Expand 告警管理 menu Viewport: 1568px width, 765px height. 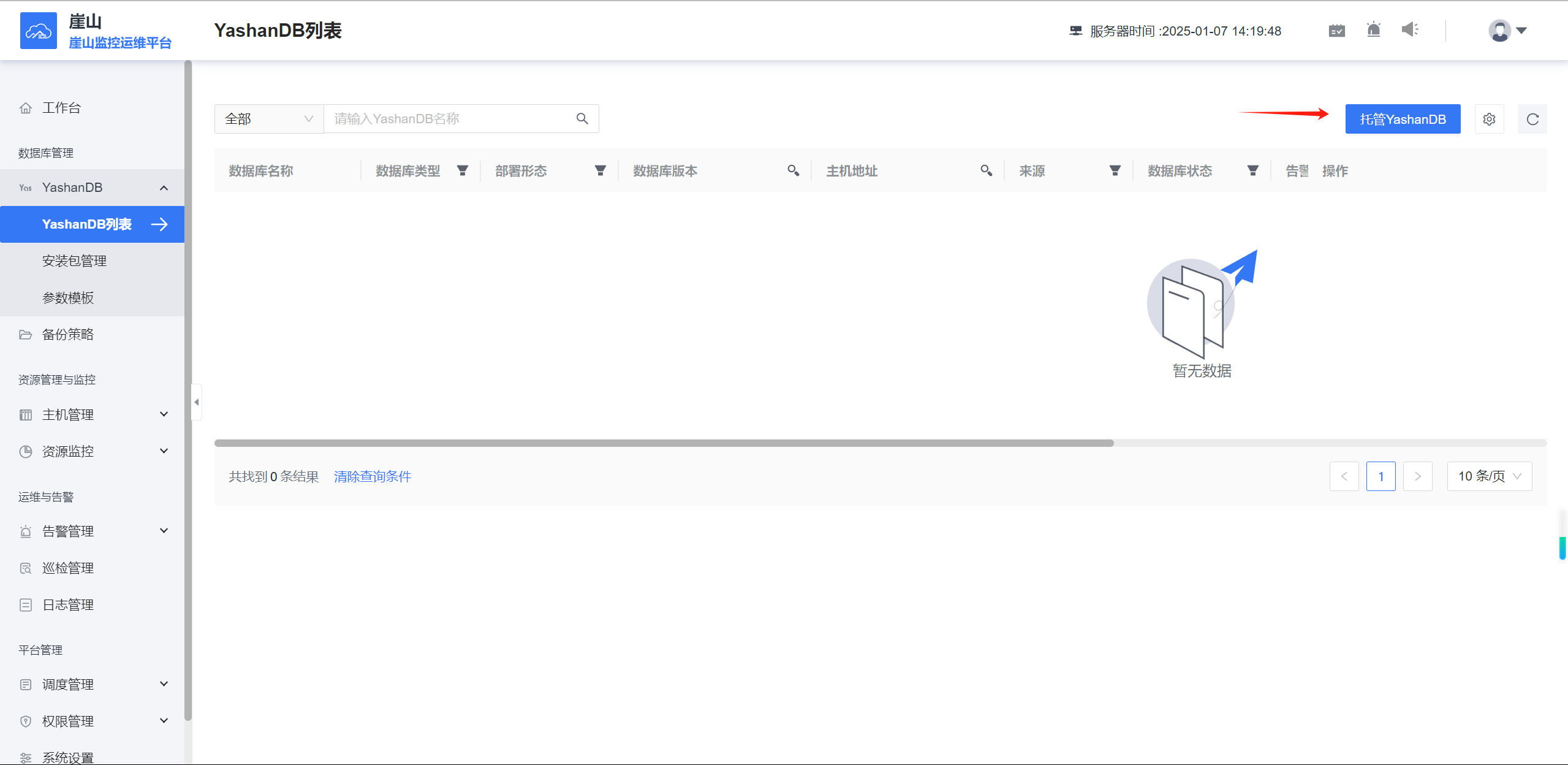click(92, 531)
